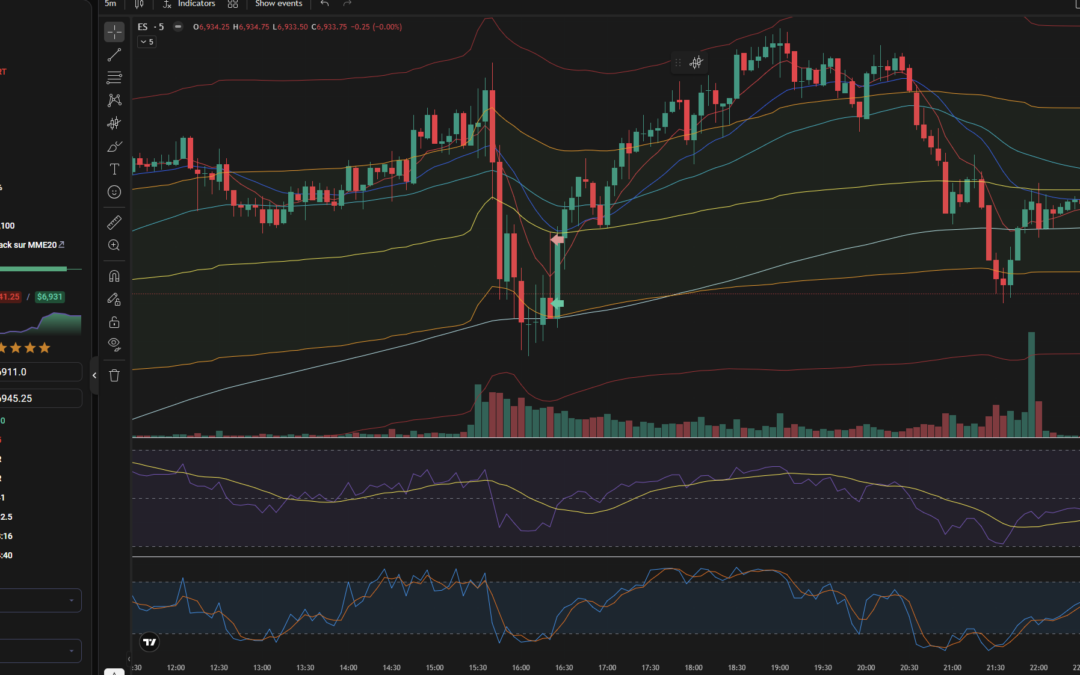The height and width of the screenshot is (675, 1080).
Task: Open the candlestick chart style dropdown
Action: (139, 4)
